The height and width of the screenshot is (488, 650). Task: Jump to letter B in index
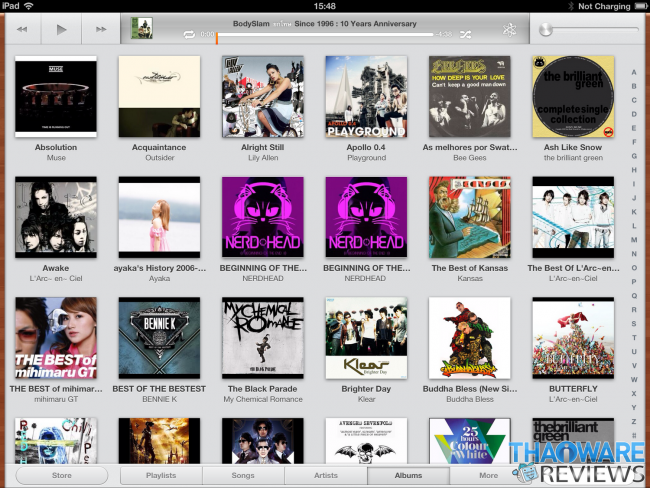(634, 86)
